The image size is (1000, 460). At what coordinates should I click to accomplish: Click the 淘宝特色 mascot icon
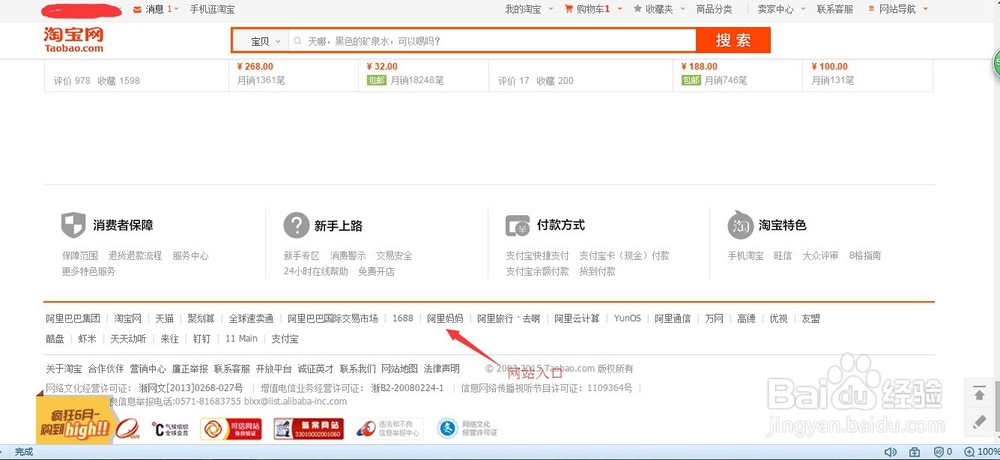pos(740,225)
